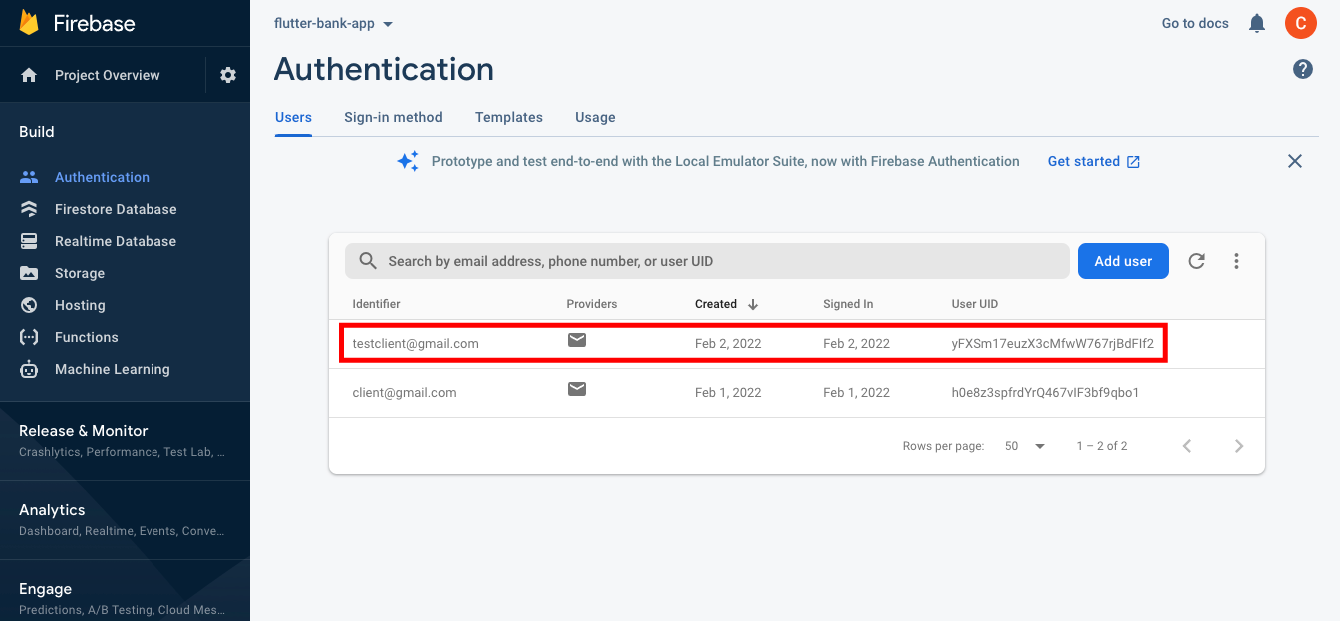Open Storage in sidebar
Viewport: 1340px width, 621px height.
click(80, 273)
